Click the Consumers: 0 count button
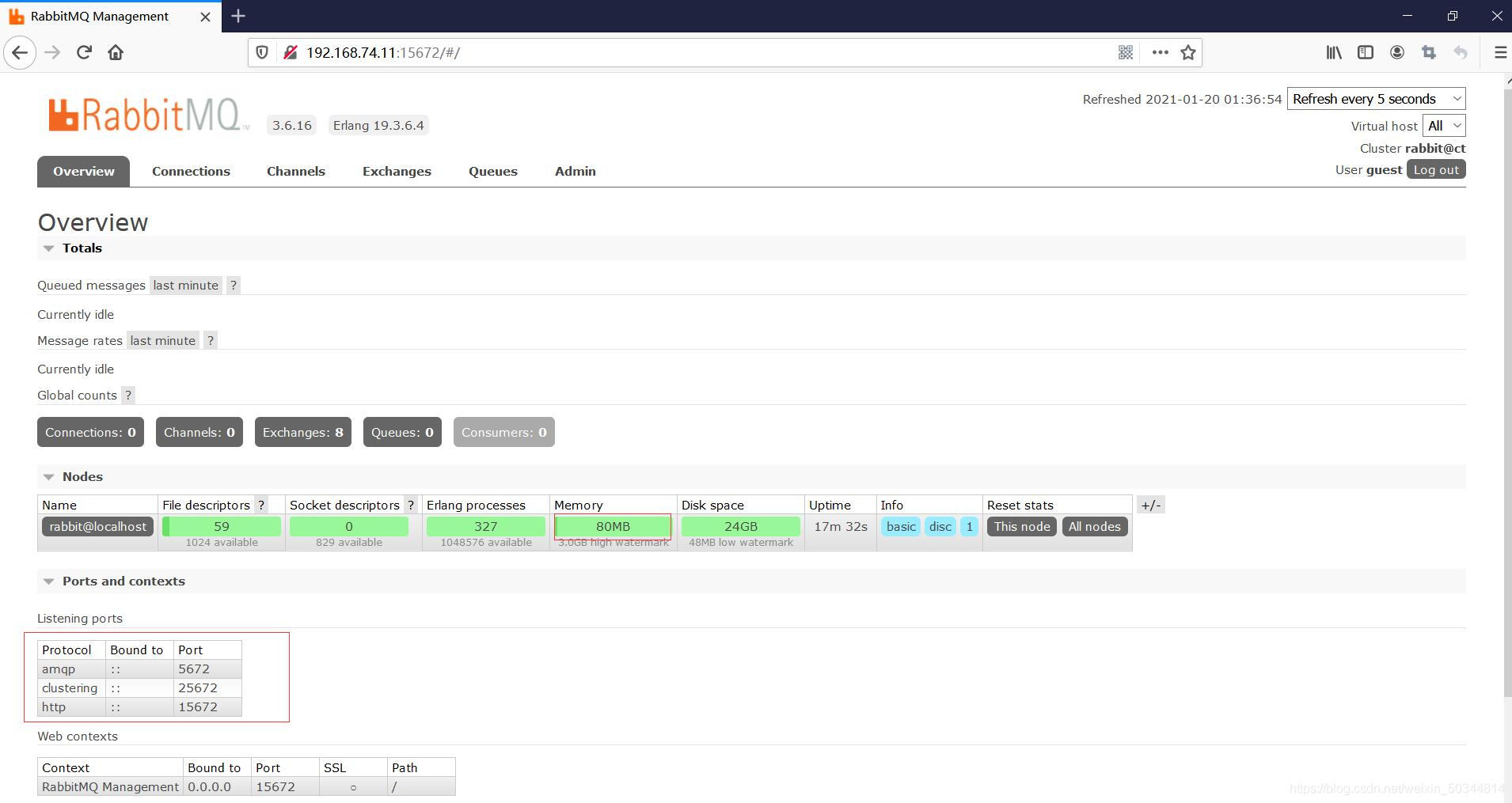Screen dimensions: 1512x803 pos(504,433)
